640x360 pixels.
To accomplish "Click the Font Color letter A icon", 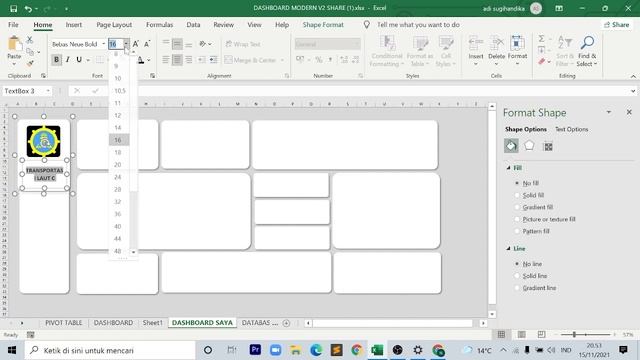I will coord(141,60).
